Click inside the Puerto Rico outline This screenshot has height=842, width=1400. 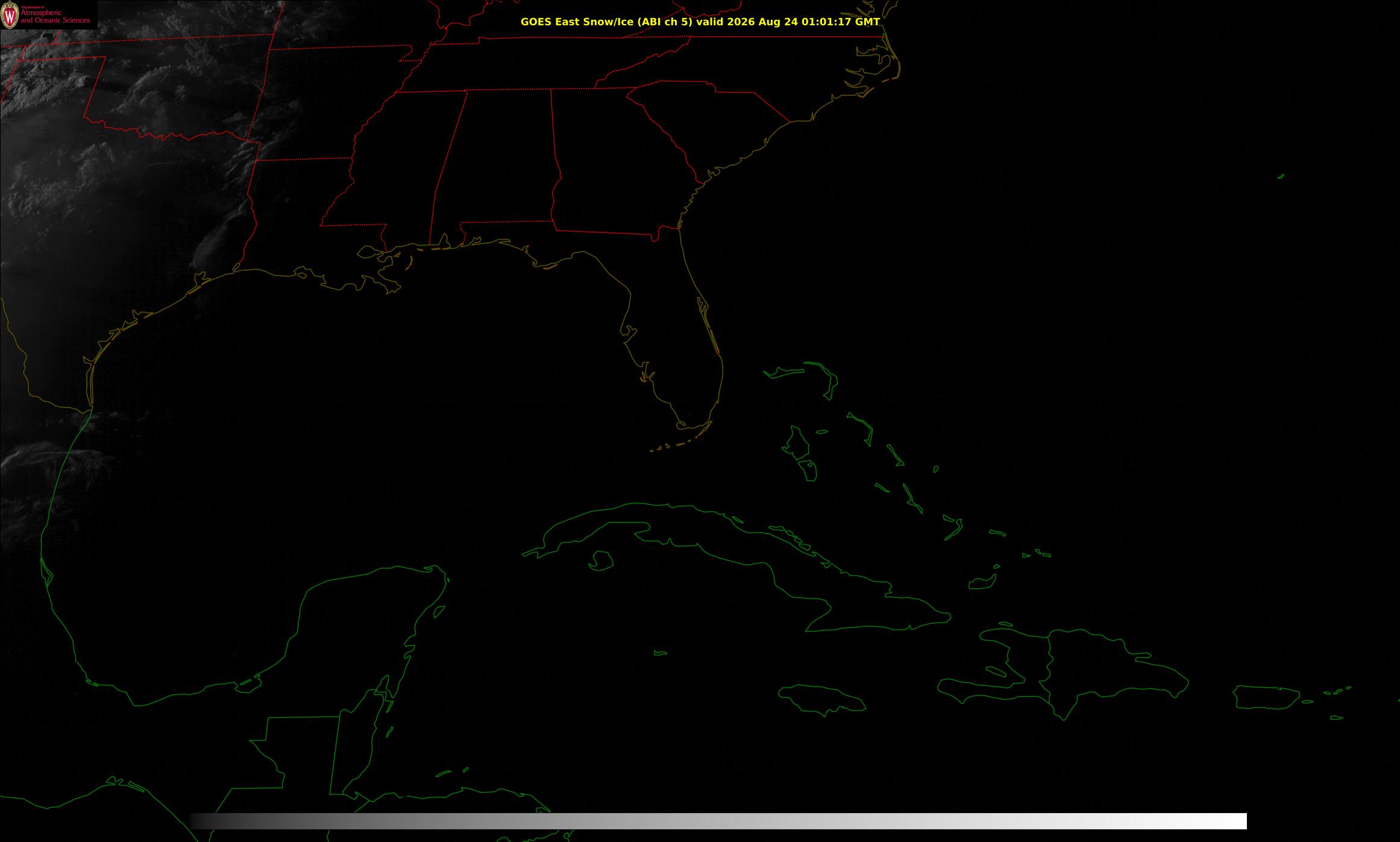point(1266,697)
